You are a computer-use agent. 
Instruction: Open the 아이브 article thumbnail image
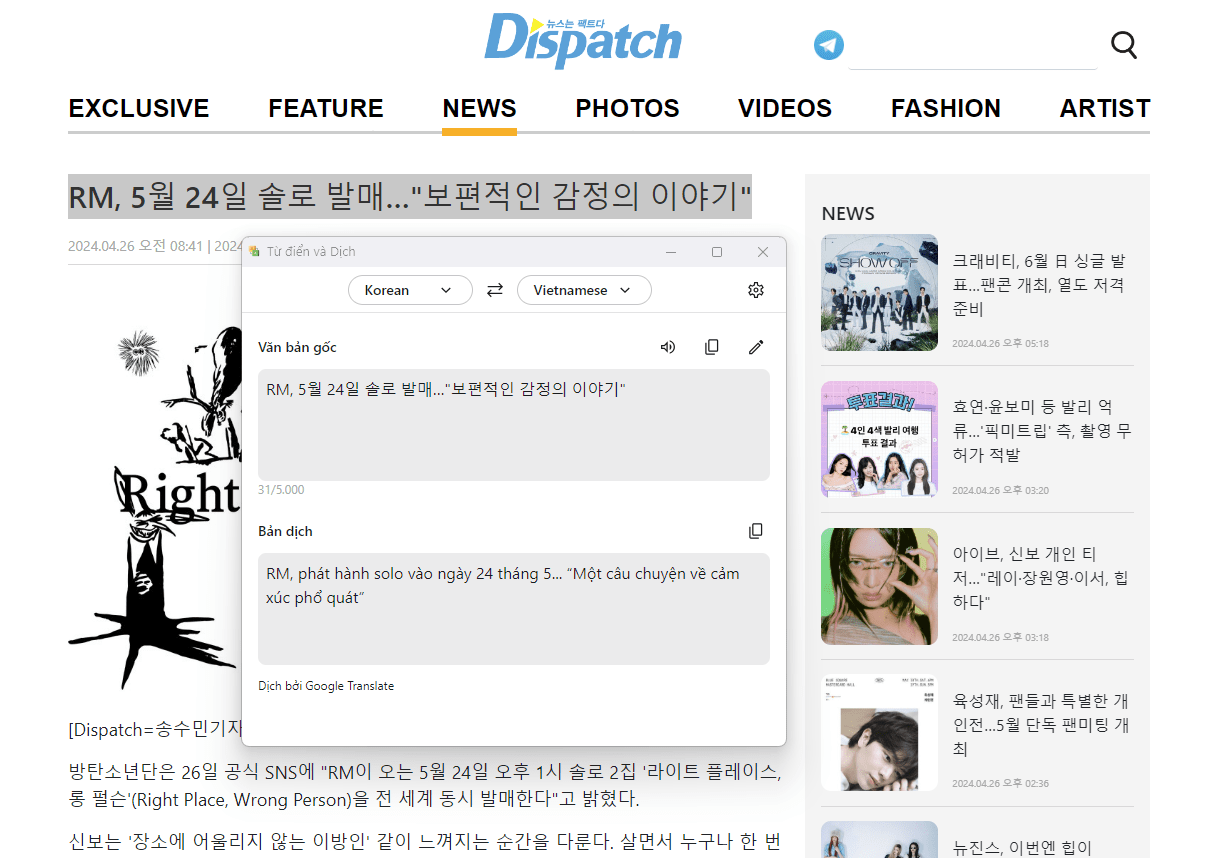pyautogui.click(x=879, y=586)
